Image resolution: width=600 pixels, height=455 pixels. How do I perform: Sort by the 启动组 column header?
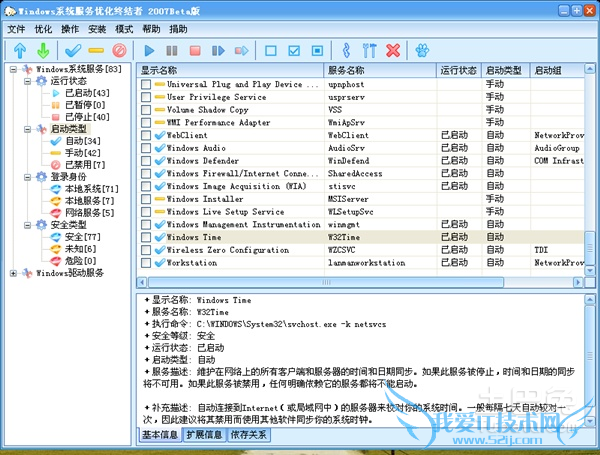click(557, 70)
